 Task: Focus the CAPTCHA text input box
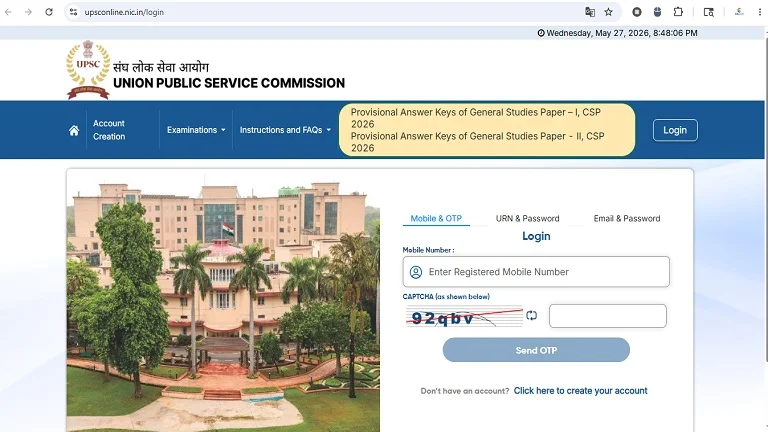point(608,316)
